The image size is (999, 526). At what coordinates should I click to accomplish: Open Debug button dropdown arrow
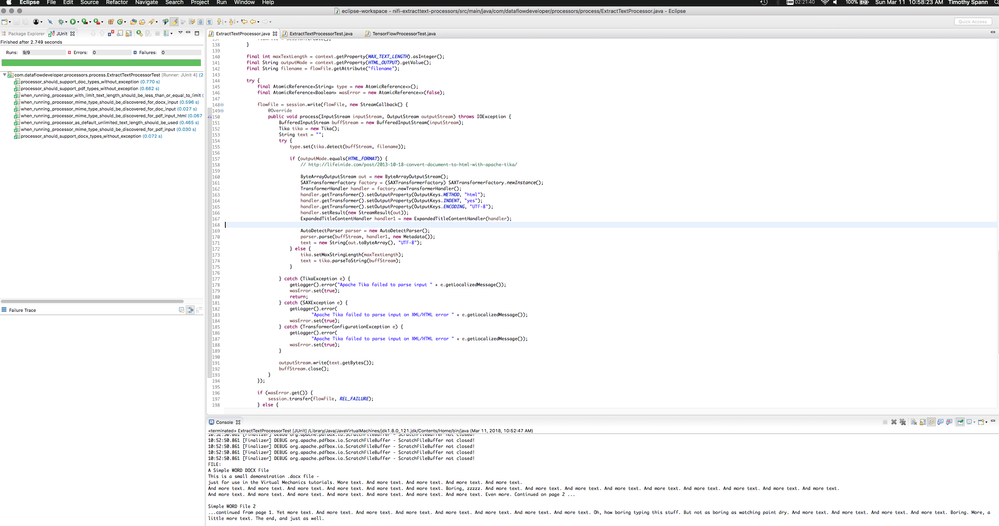point(66,22)
